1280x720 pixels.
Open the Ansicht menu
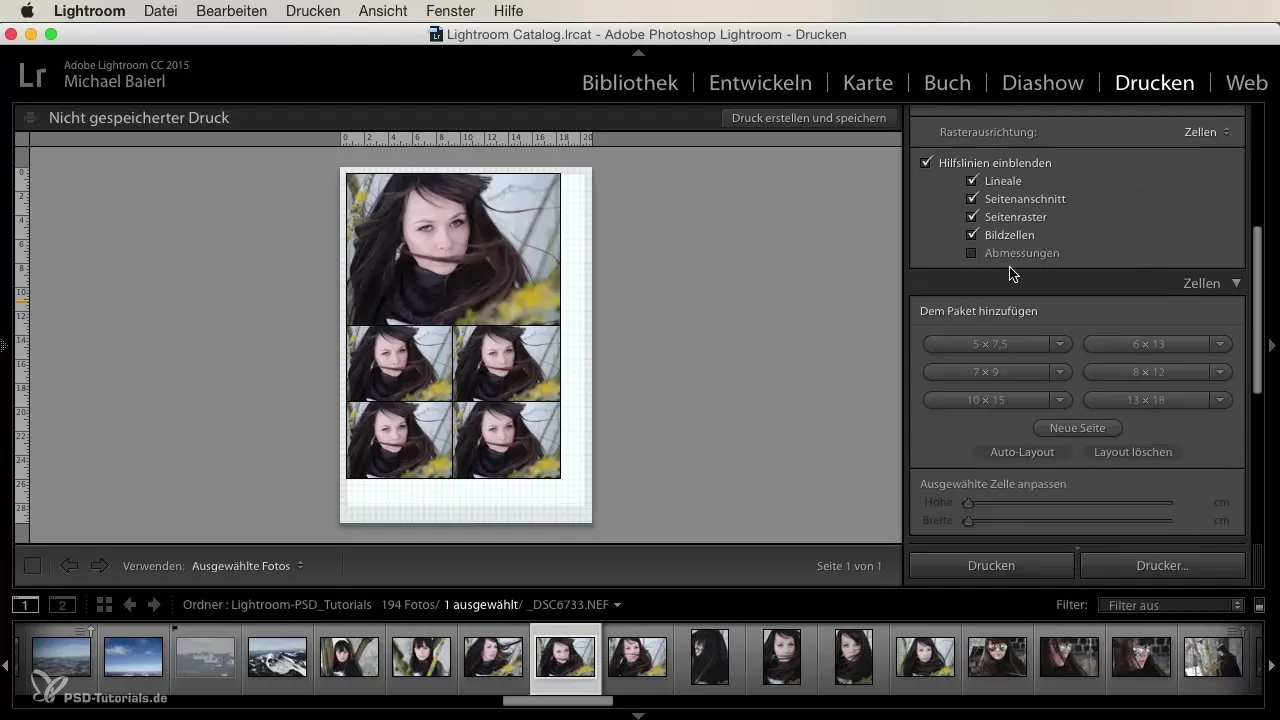pyautogui.click(x=385, y=11)
